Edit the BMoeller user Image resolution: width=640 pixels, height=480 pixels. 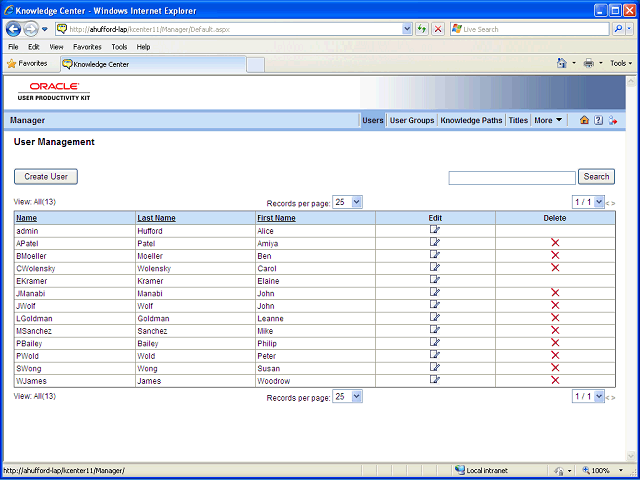[435, 255]
